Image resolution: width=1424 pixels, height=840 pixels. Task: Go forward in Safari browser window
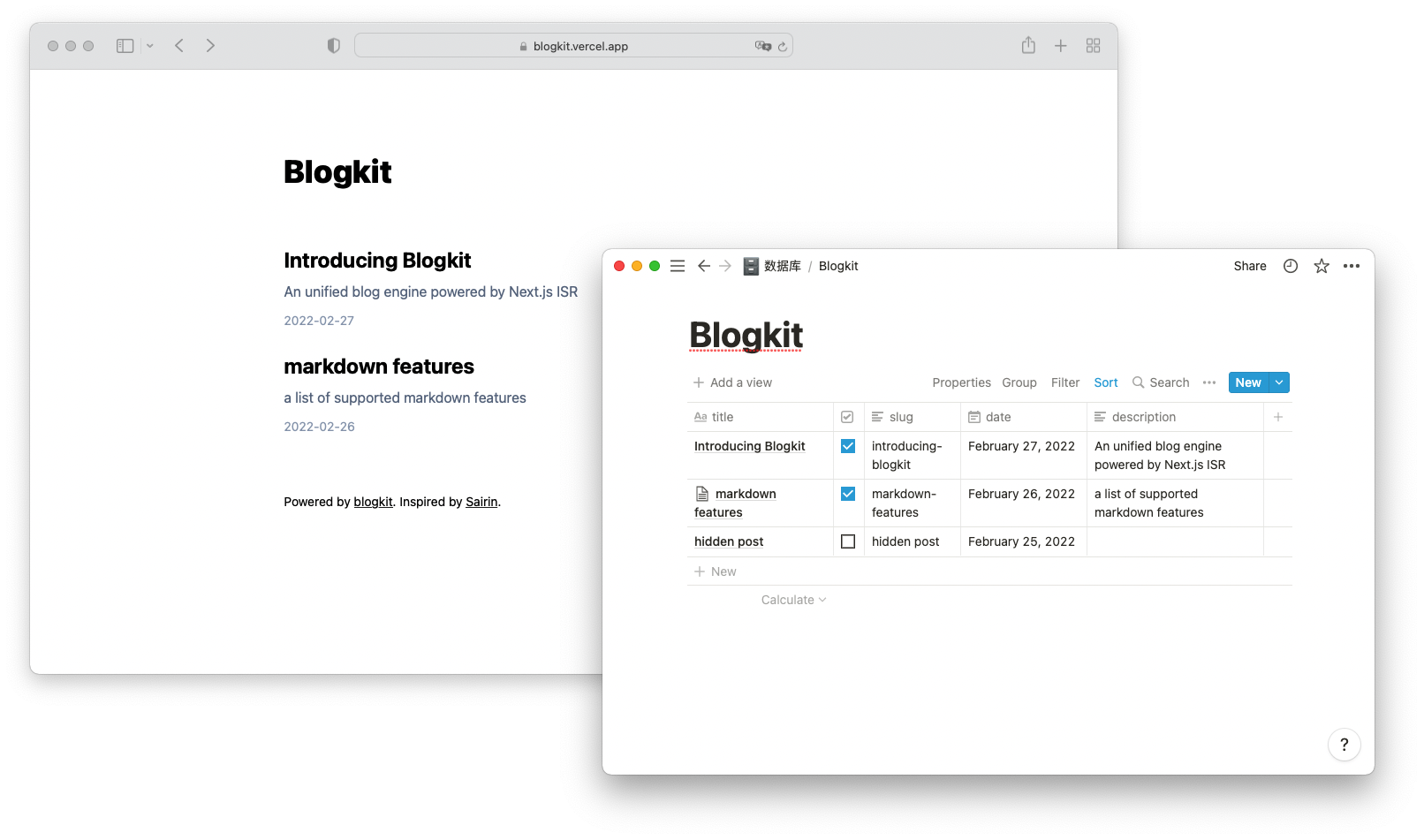coord(210,46)
